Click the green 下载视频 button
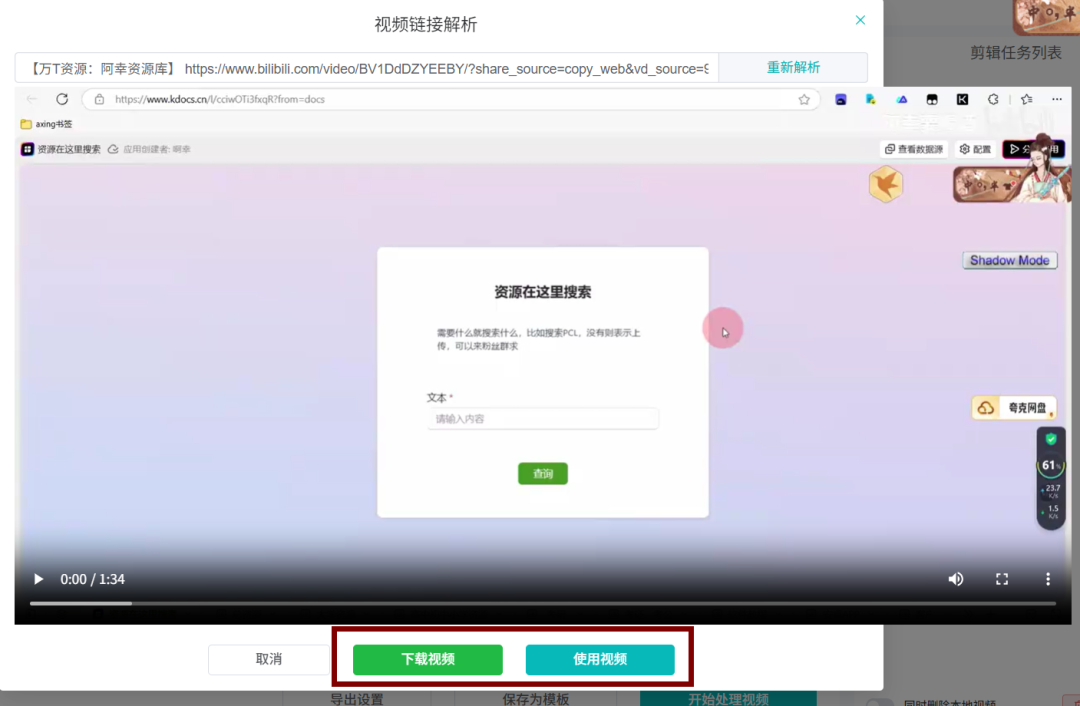Viewport: 1080px width, 706px height. pos(428,659)
